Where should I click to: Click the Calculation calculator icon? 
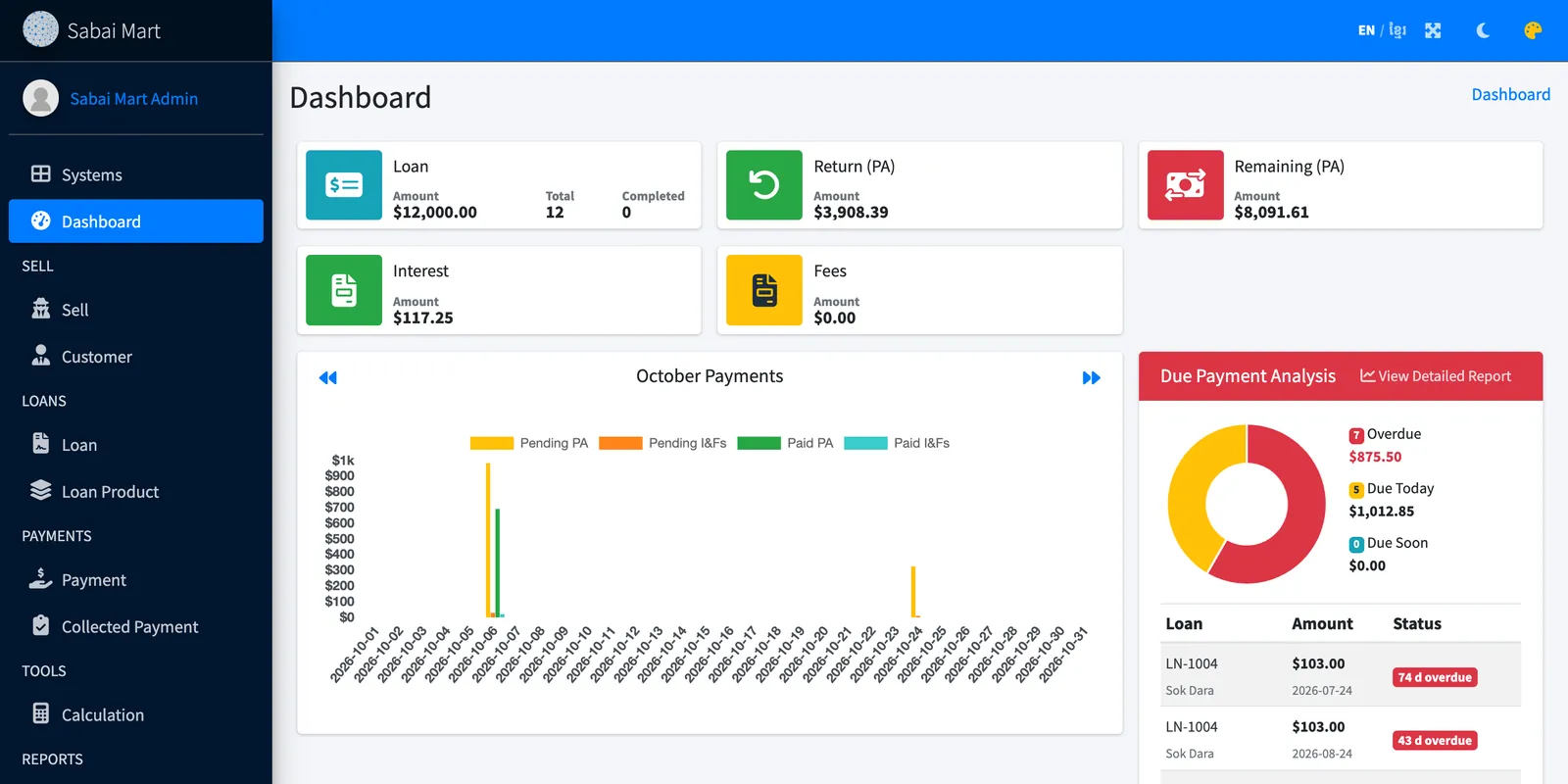(40, 713)
